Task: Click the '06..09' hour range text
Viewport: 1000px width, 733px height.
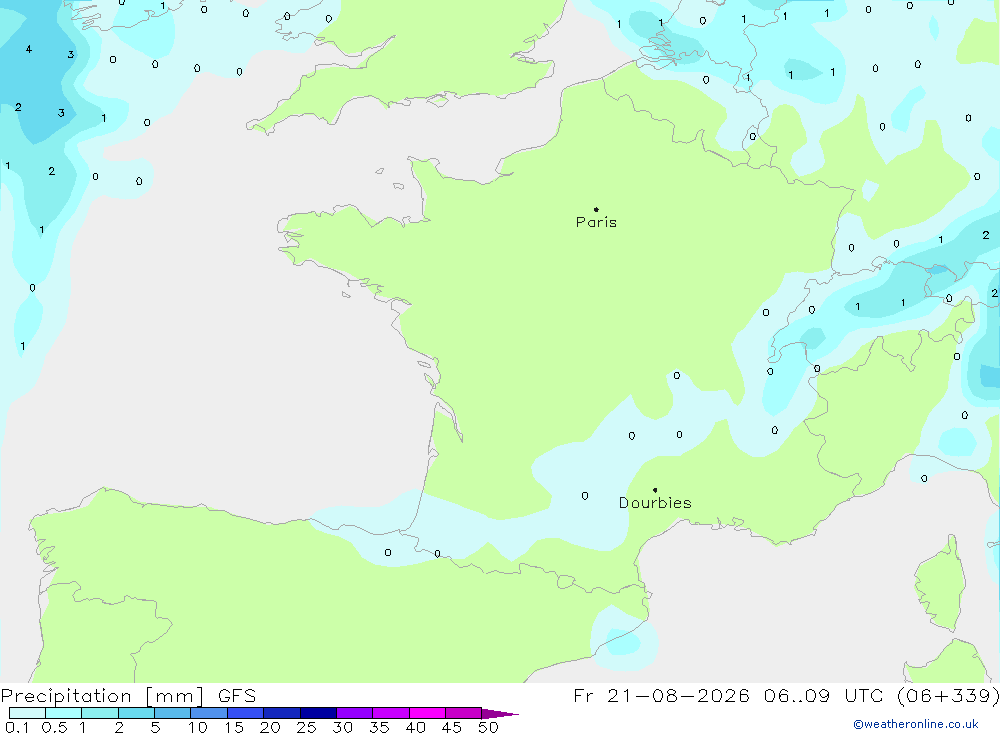Action: (797, 696)
